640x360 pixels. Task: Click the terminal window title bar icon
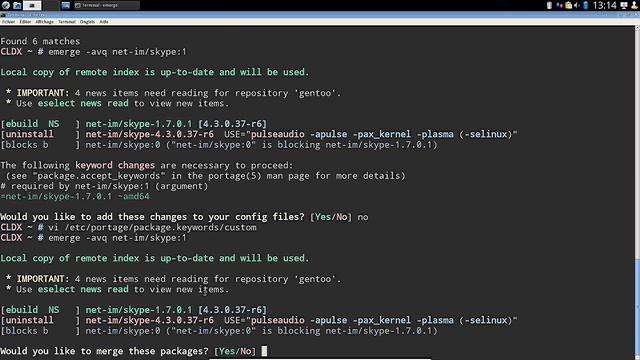[3, 15]
